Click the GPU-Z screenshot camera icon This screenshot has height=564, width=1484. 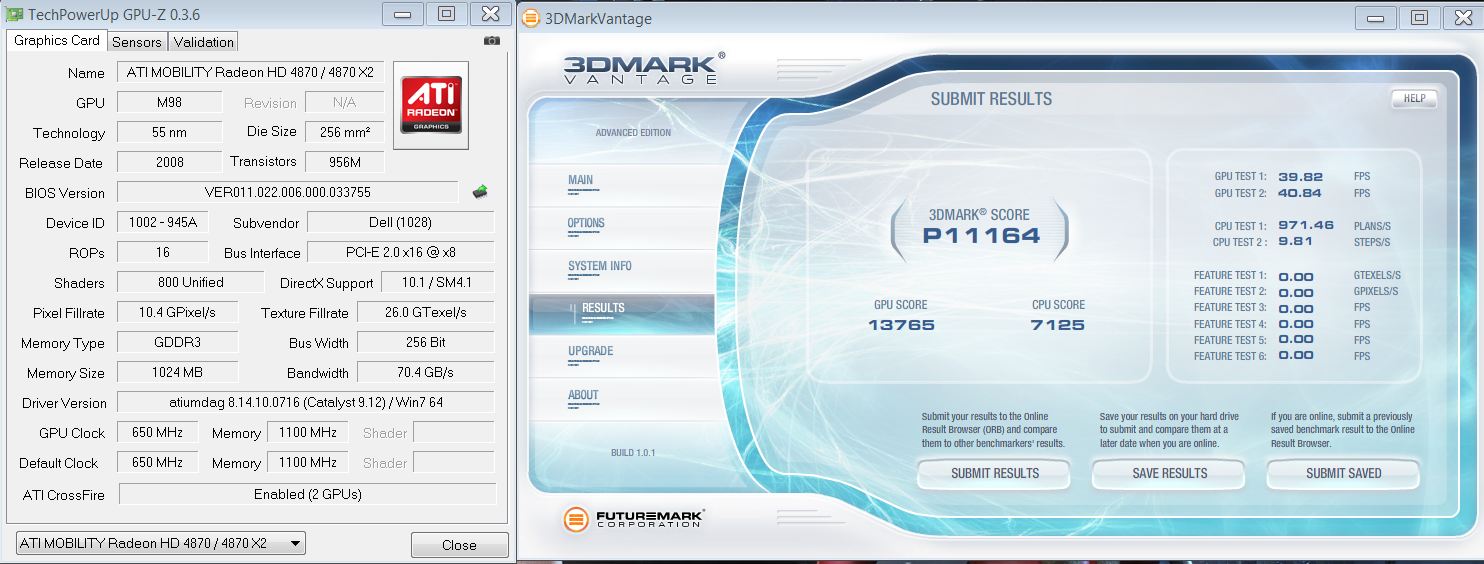491,41
